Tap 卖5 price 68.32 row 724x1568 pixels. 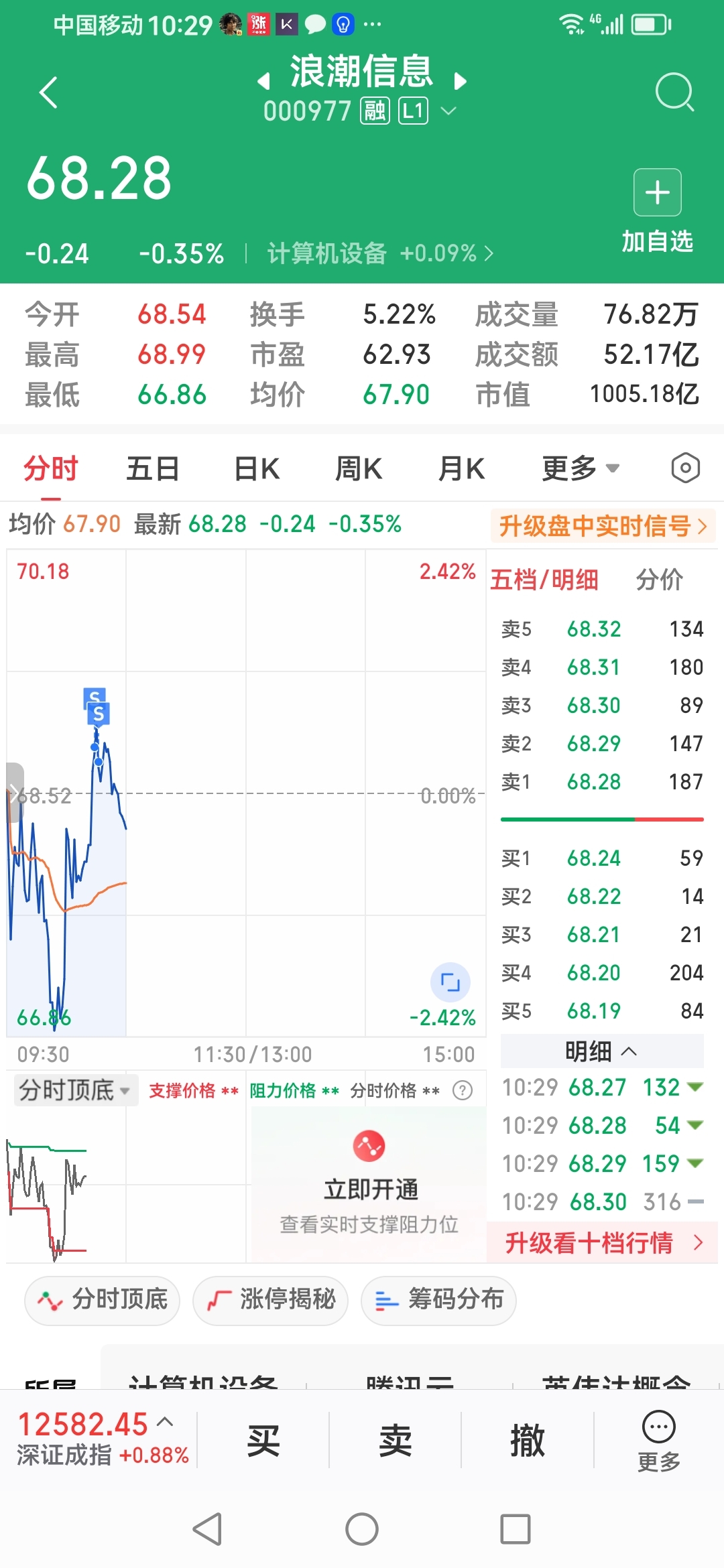[602, 629]
